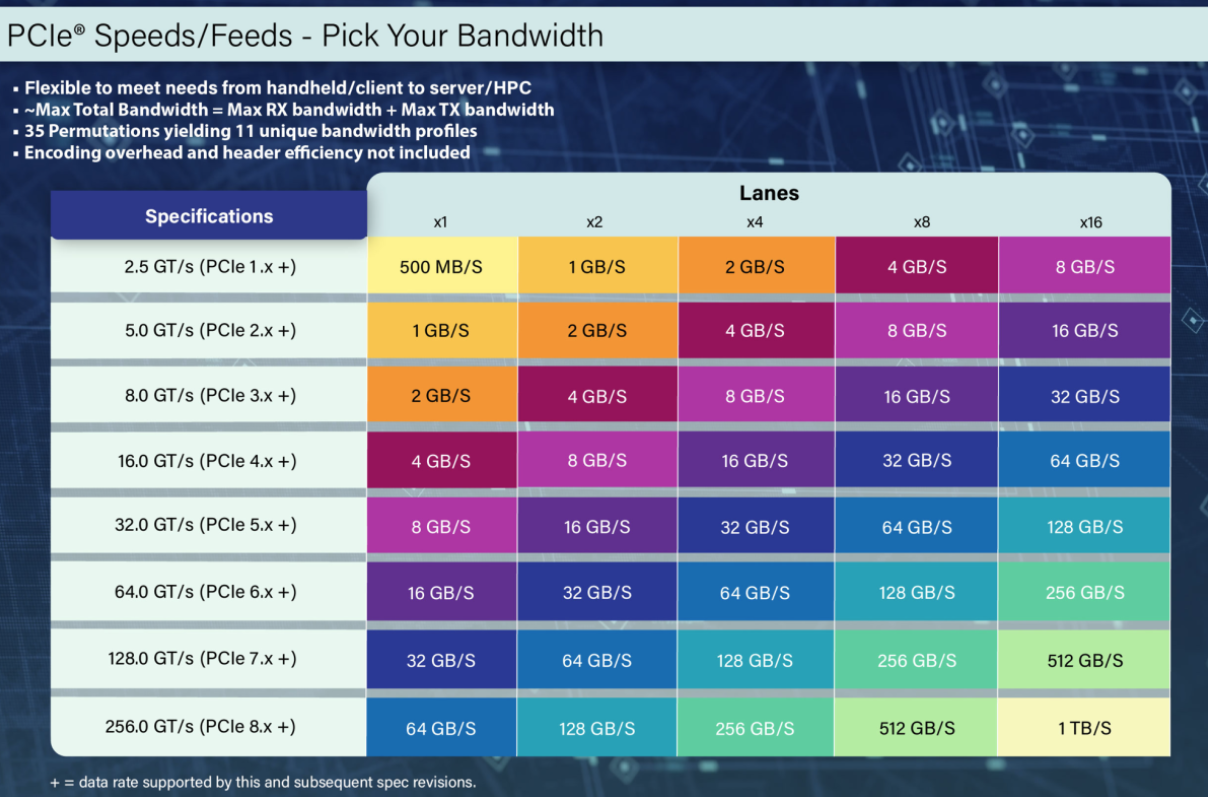The height and width of the screenshot is (797, 1208).
Task: Select the orange 2 GB/S cell under x4
Action: [x=756, y=267]
